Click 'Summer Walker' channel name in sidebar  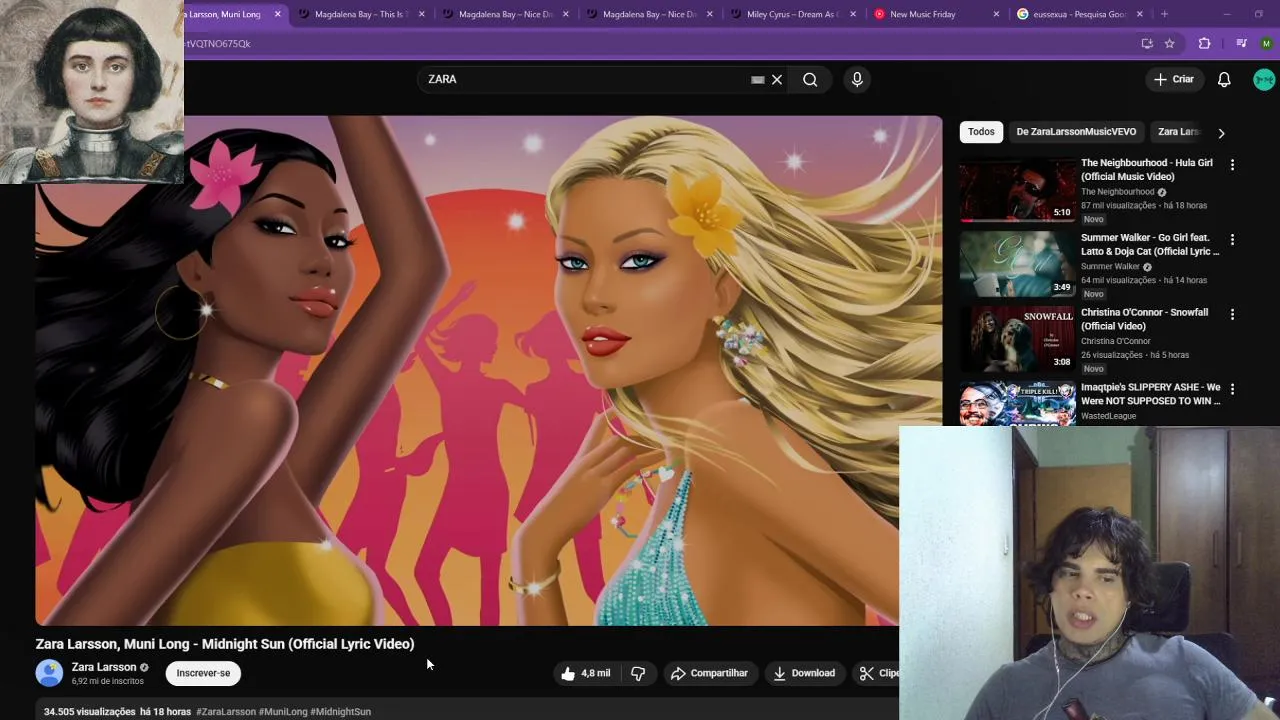click(x=1110, y=267)
